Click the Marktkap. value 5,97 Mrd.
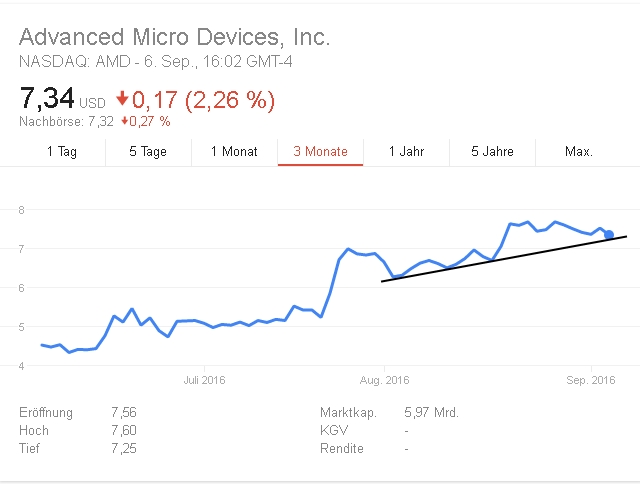This screenshot has width=640, height=484. point(431,412)
